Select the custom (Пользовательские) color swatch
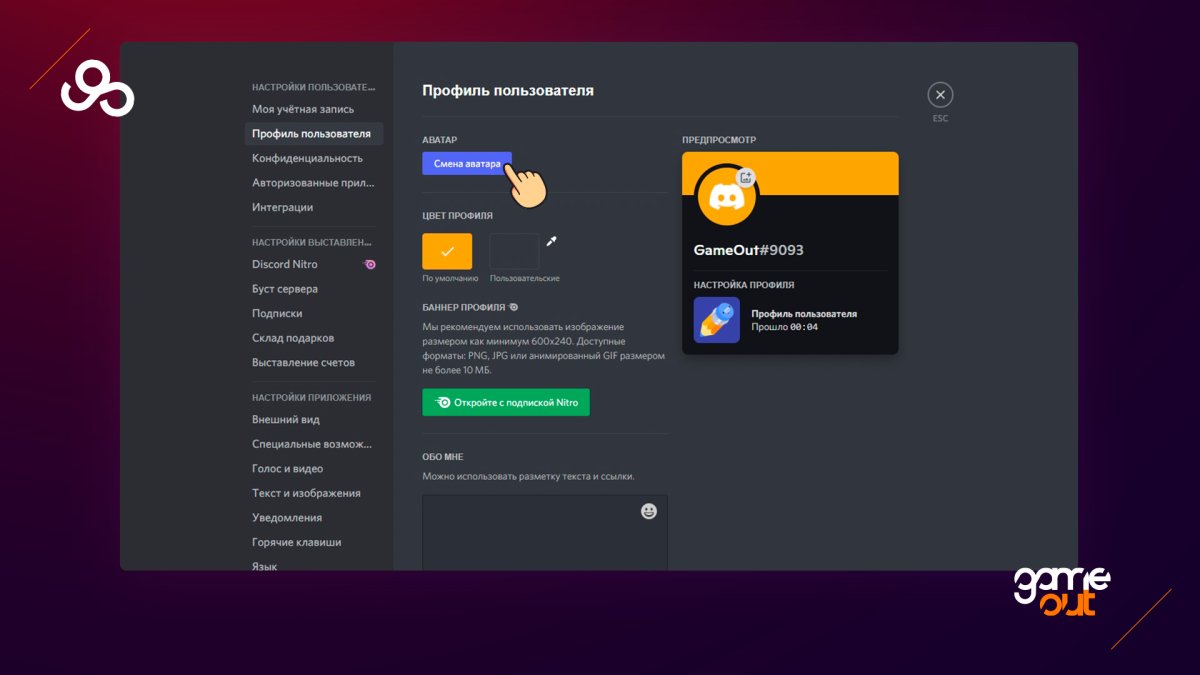The width and height of the screenshot is (1200, 675). pos(514,251)
